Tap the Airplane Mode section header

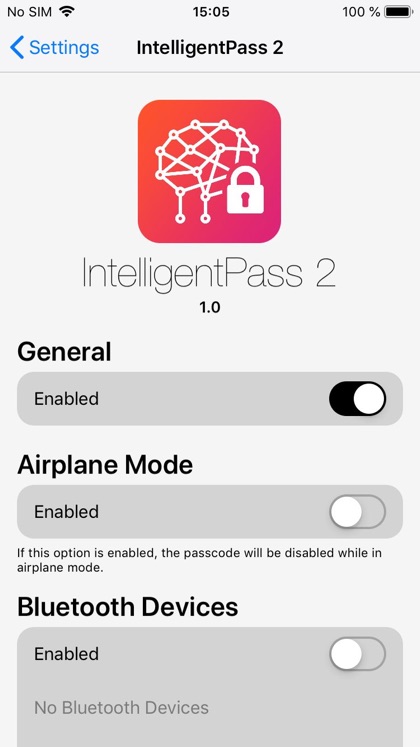(x=105, y=465)
